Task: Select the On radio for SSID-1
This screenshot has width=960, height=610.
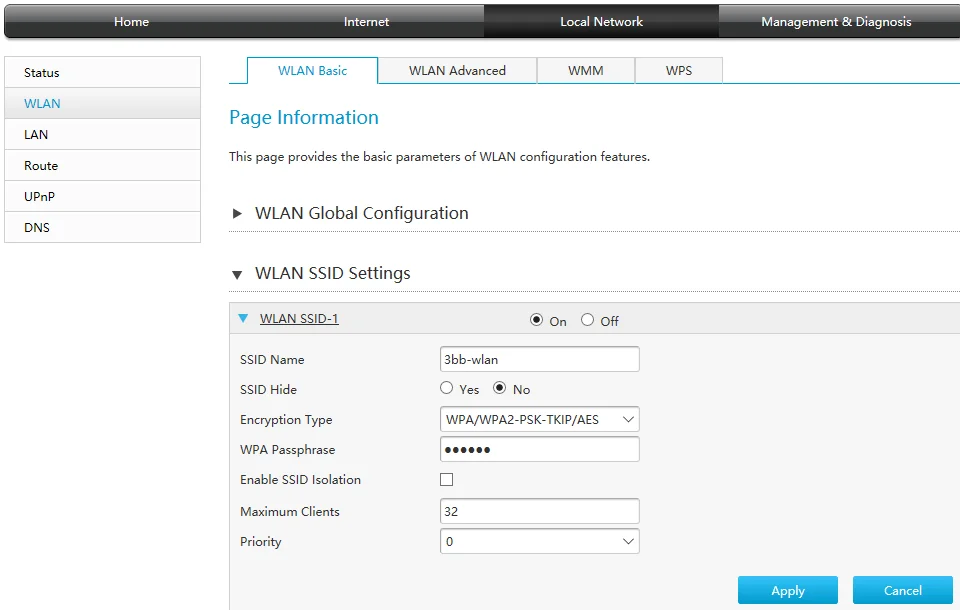Action: tap(537, 320)
